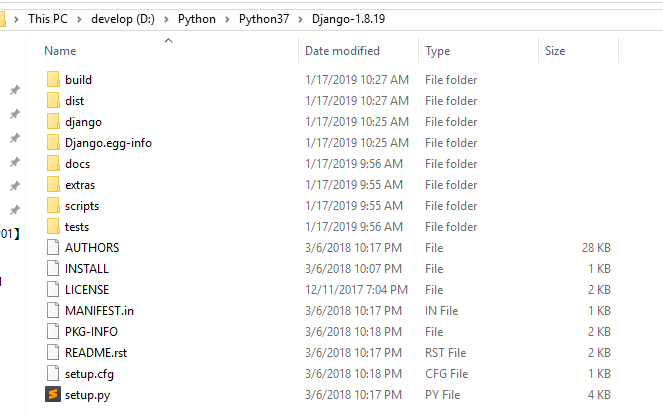Select the folder named django
663x415 pixels.
pos(83,122)
